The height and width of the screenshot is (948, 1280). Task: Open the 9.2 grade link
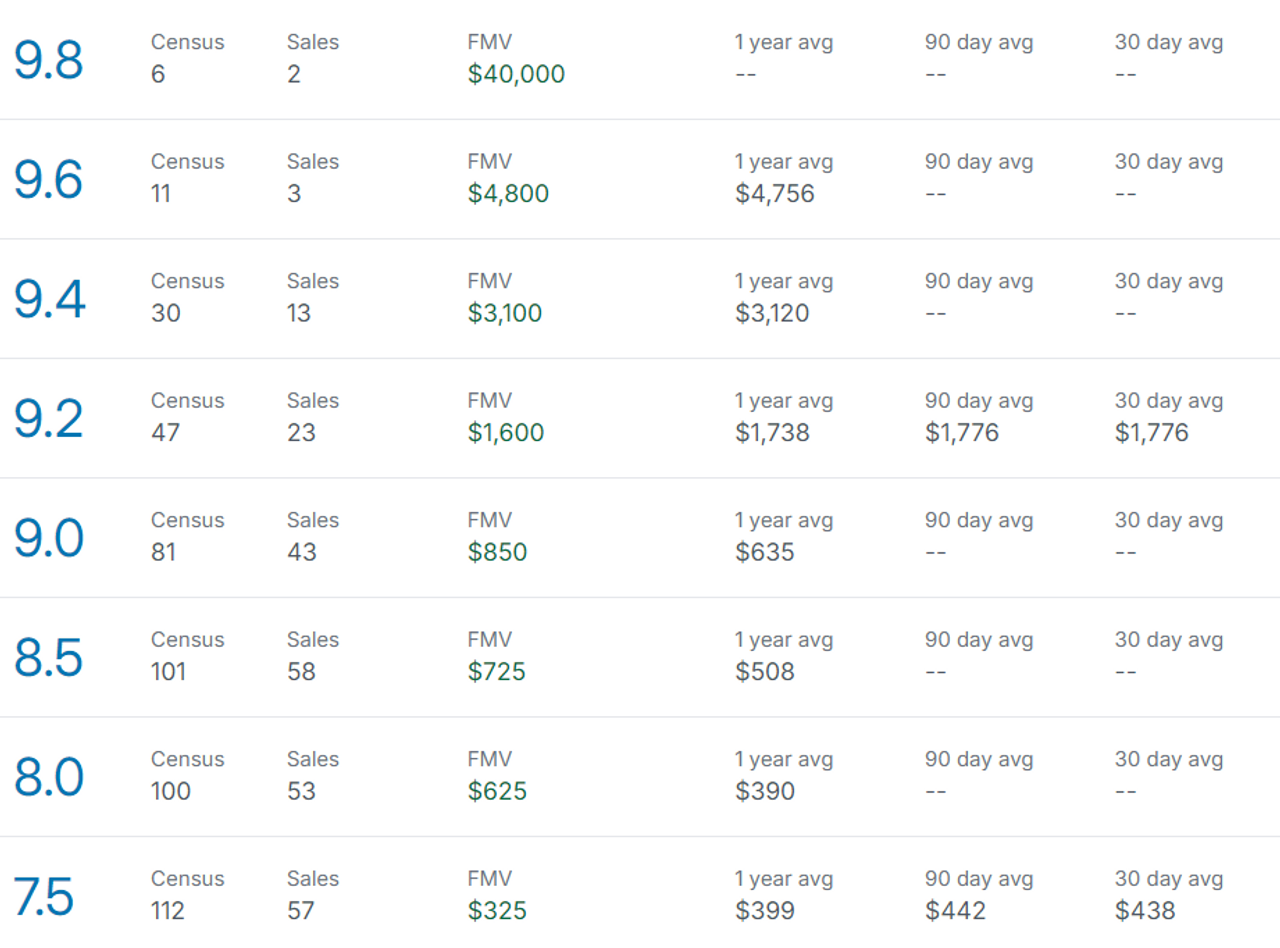click(x=48, y=418)
